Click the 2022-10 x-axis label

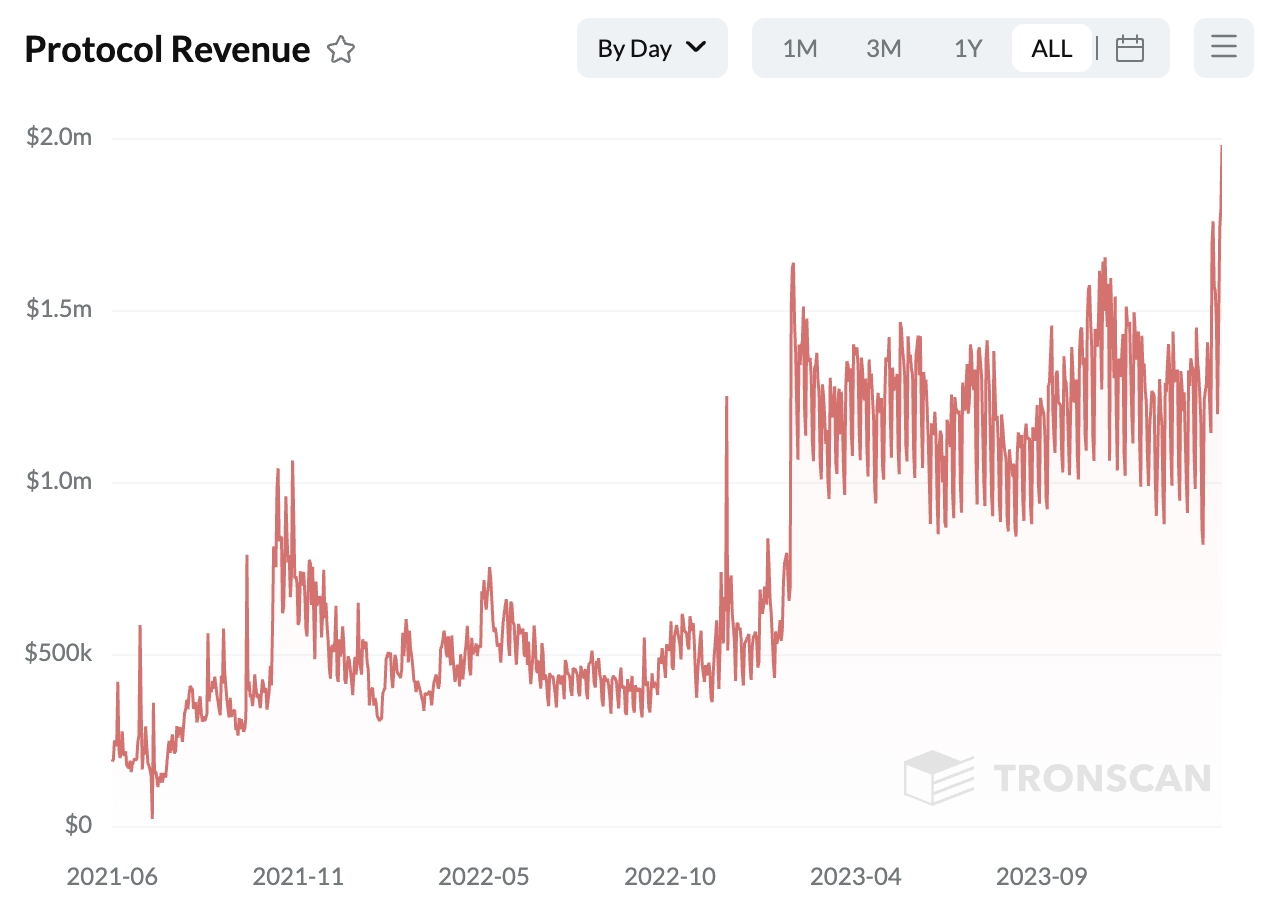coord(670,877)
